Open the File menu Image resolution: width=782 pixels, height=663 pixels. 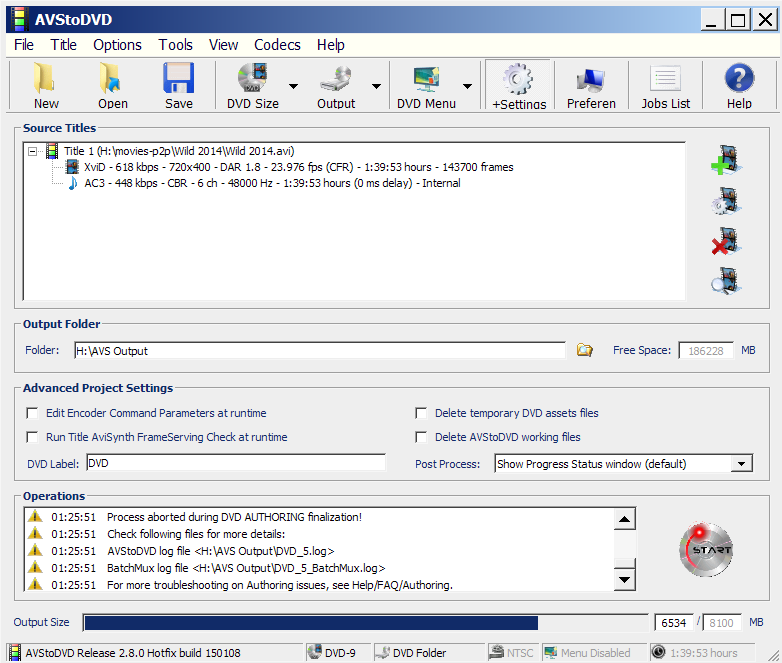23,45
